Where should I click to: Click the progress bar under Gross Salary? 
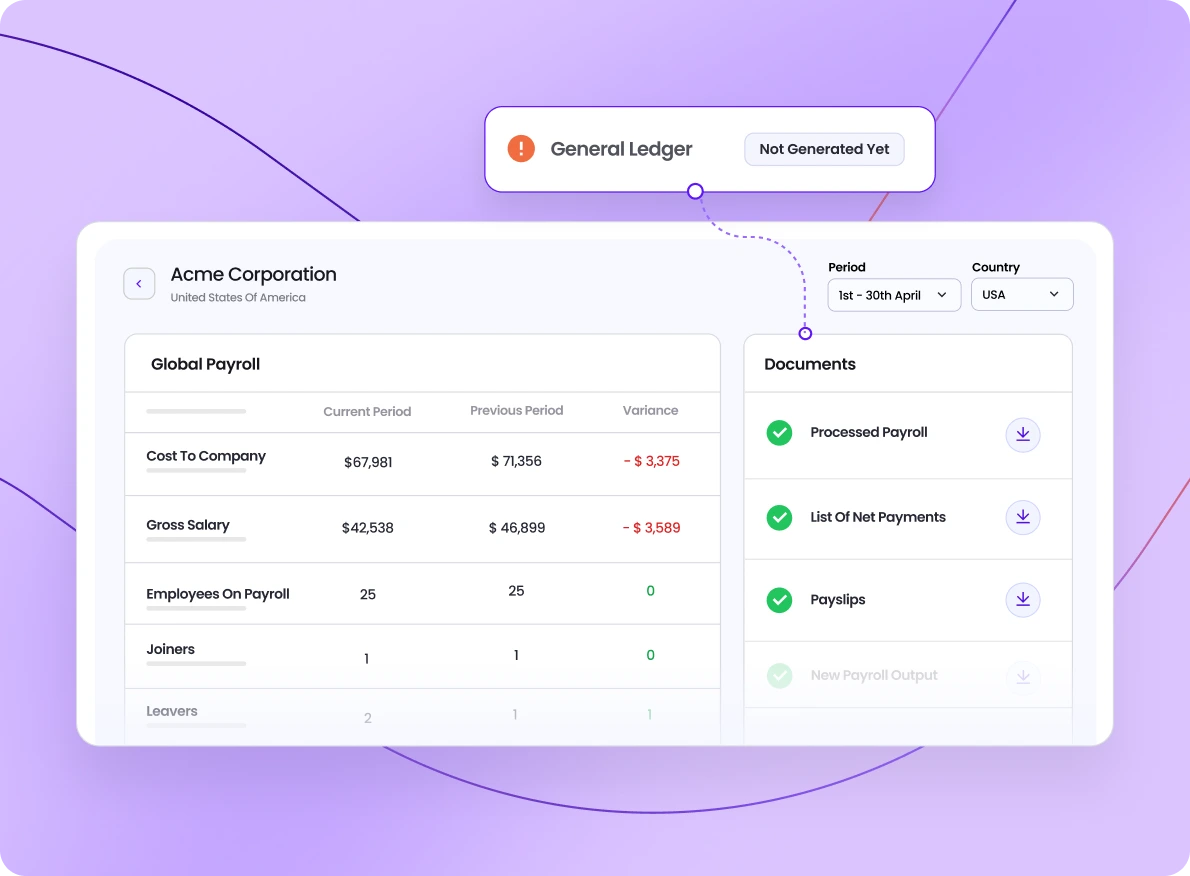click(x=195, y=540)
